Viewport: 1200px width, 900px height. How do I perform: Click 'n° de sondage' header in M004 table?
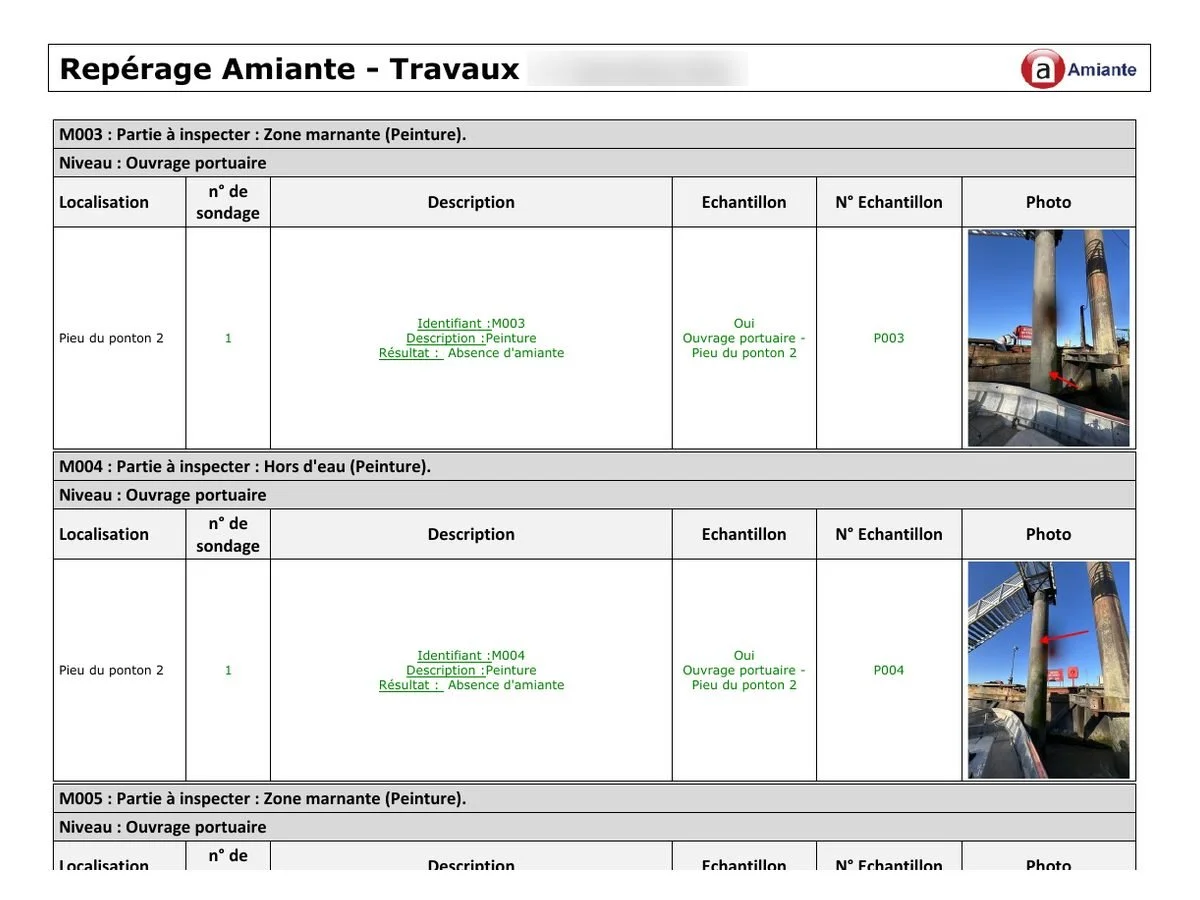[x=228, y=534]
